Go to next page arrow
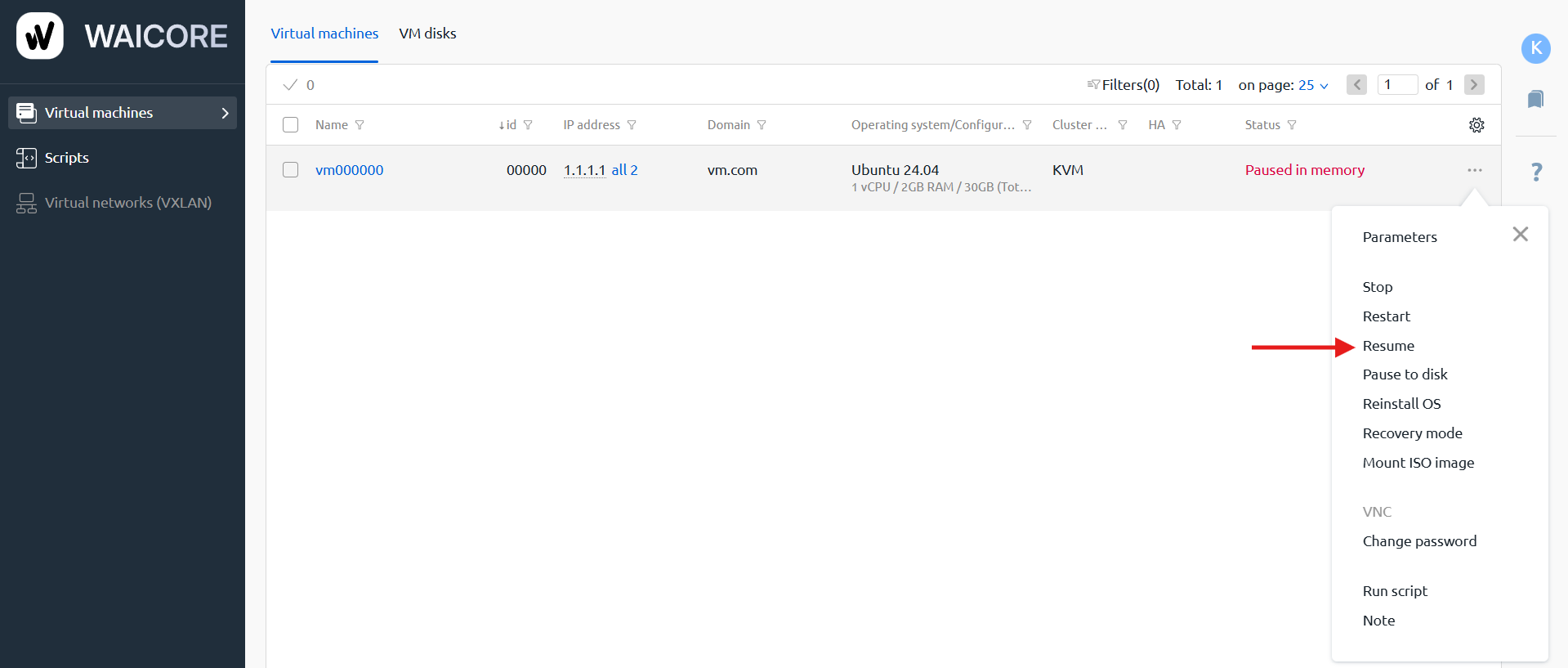 coord(1474,85)
